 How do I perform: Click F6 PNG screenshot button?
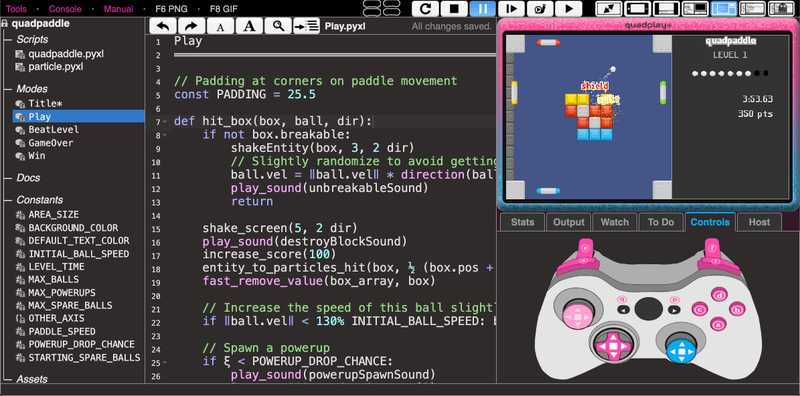[x=171, y=9]
